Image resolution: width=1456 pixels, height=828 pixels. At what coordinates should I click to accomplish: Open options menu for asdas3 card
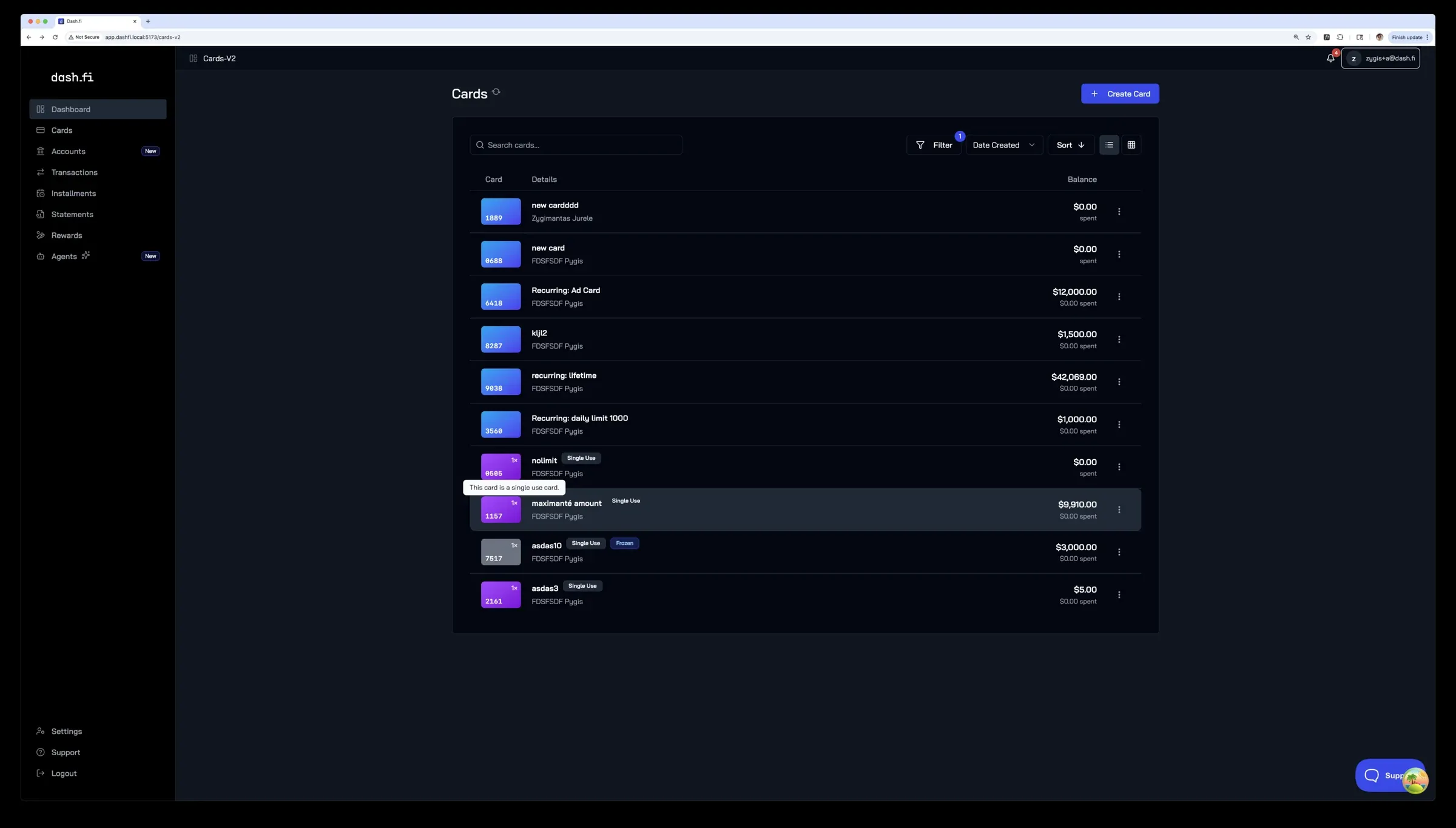click(1119, 595)
